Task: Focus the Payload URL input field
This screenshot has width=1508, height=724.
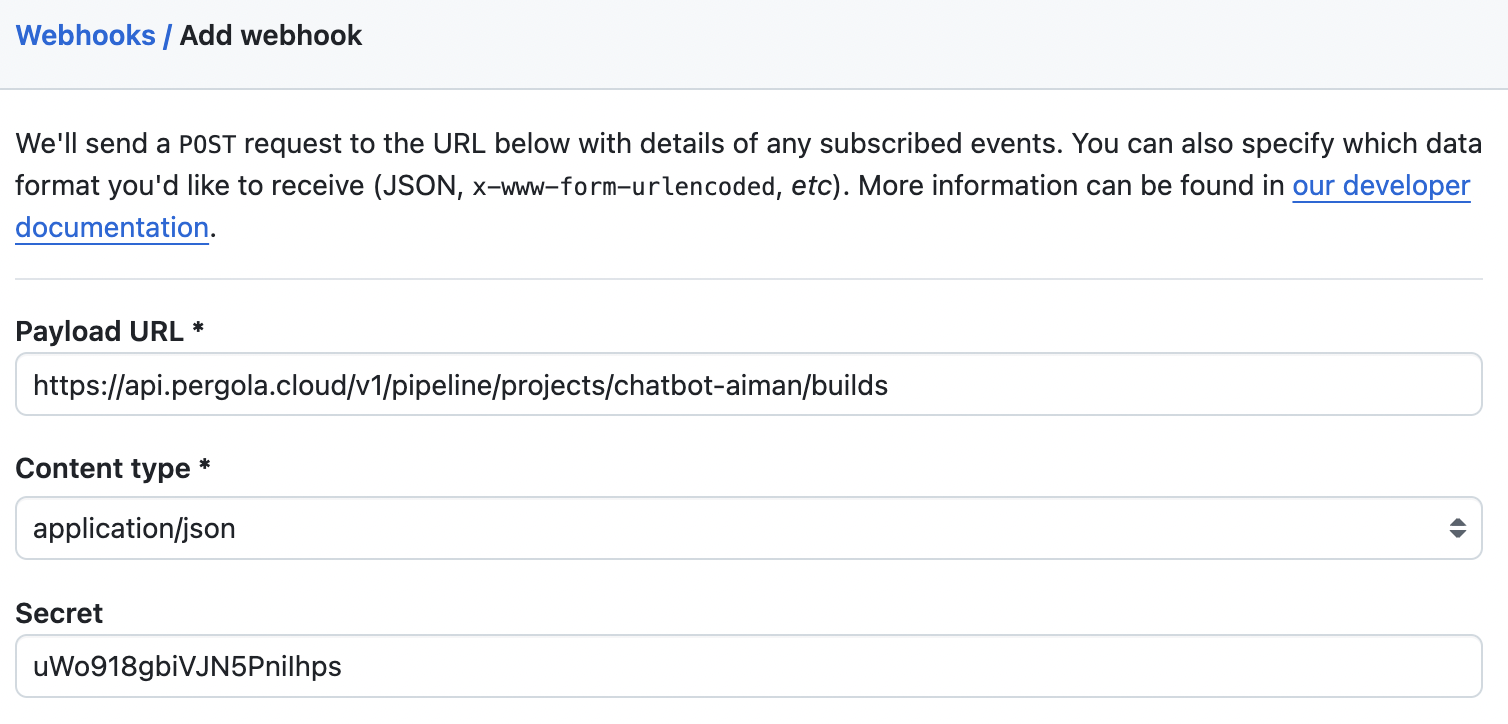Action: pyautogui.click(x=1100, y=384)
